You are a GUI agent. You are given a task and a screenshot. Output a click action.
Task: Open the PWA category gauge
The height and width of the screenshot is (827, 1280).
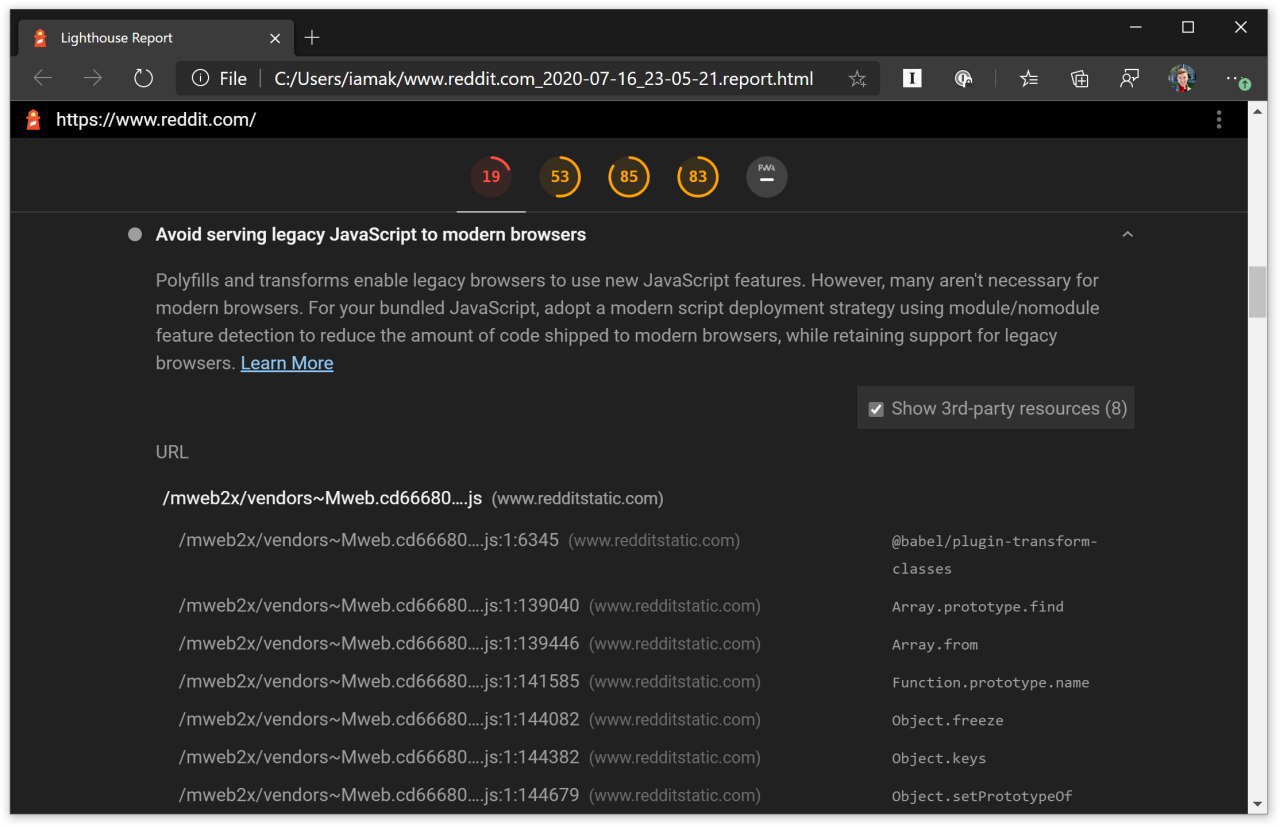[x=767, y=177]
